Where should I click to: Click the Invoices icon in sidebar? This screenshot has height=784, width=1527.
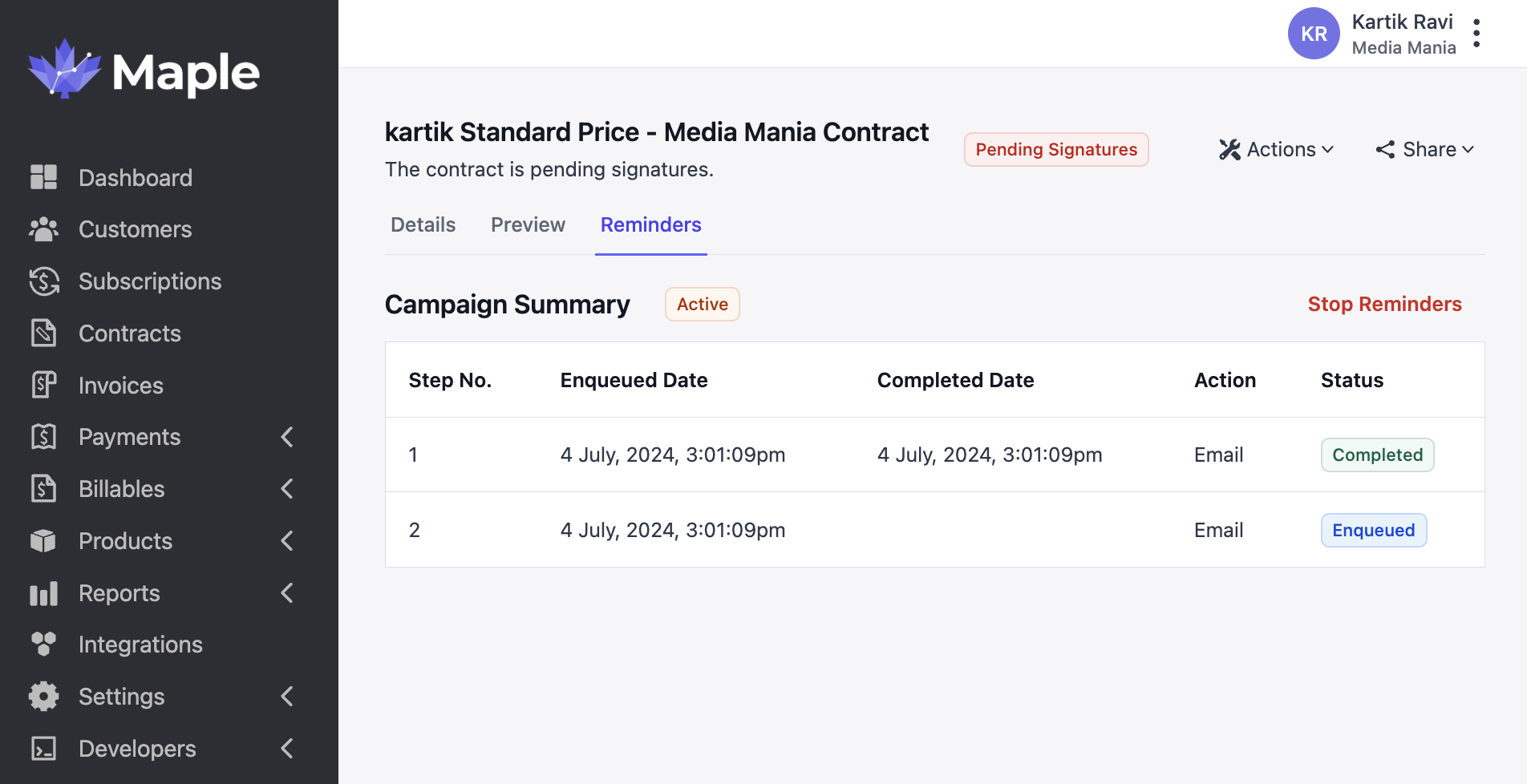coord(43,386)
